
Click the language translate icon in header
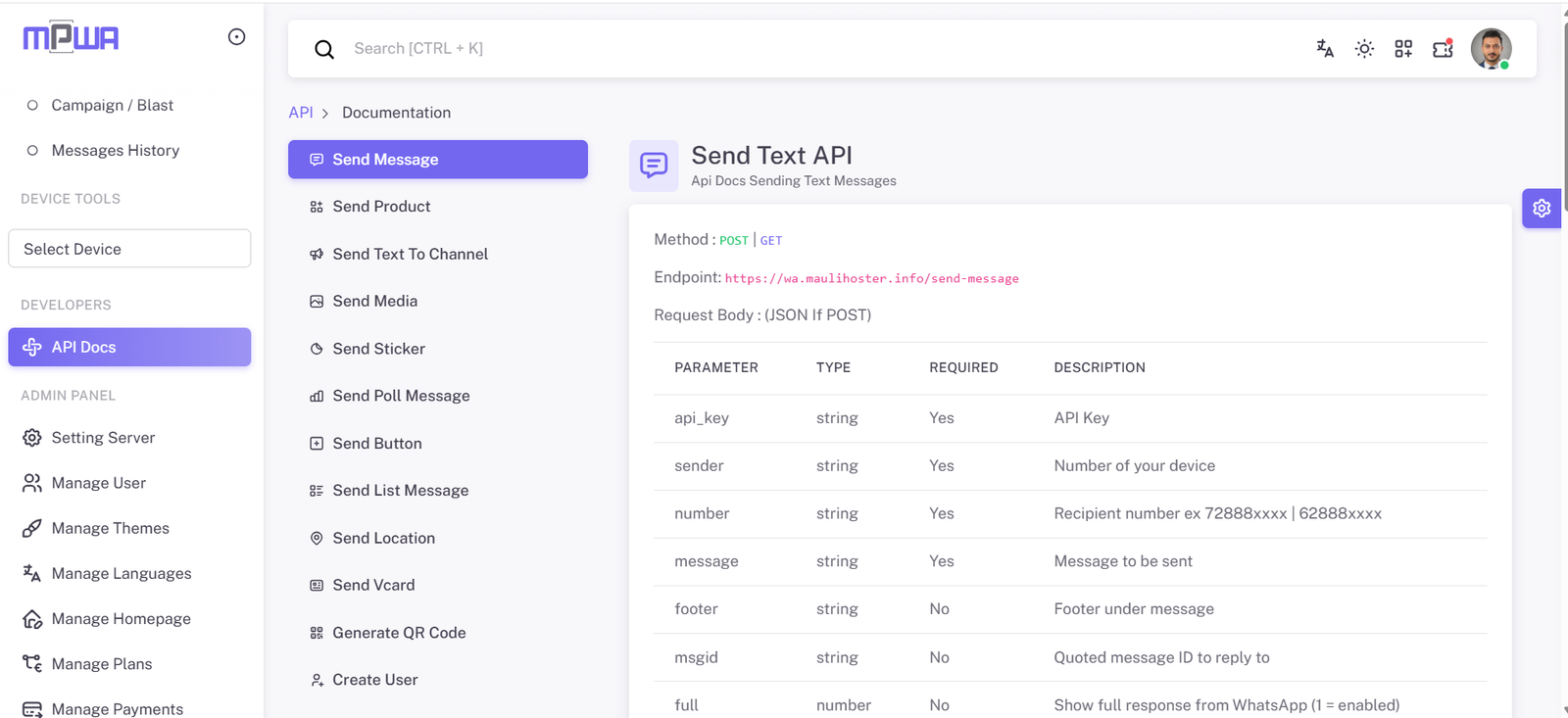point(1325,48)
